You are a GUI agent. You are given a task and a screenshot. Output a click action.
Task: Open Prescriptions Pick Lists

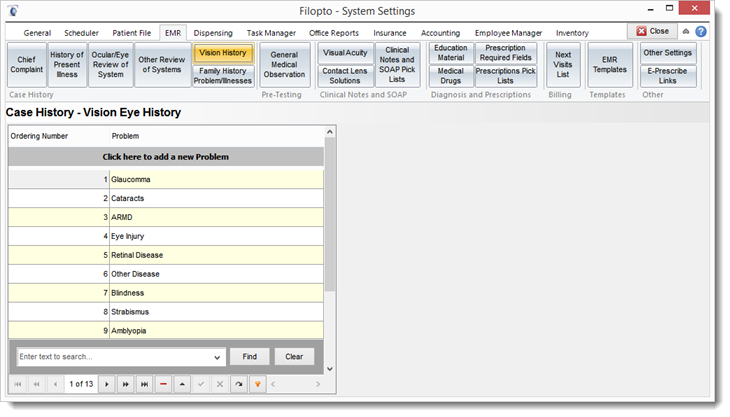pos(506,76)
